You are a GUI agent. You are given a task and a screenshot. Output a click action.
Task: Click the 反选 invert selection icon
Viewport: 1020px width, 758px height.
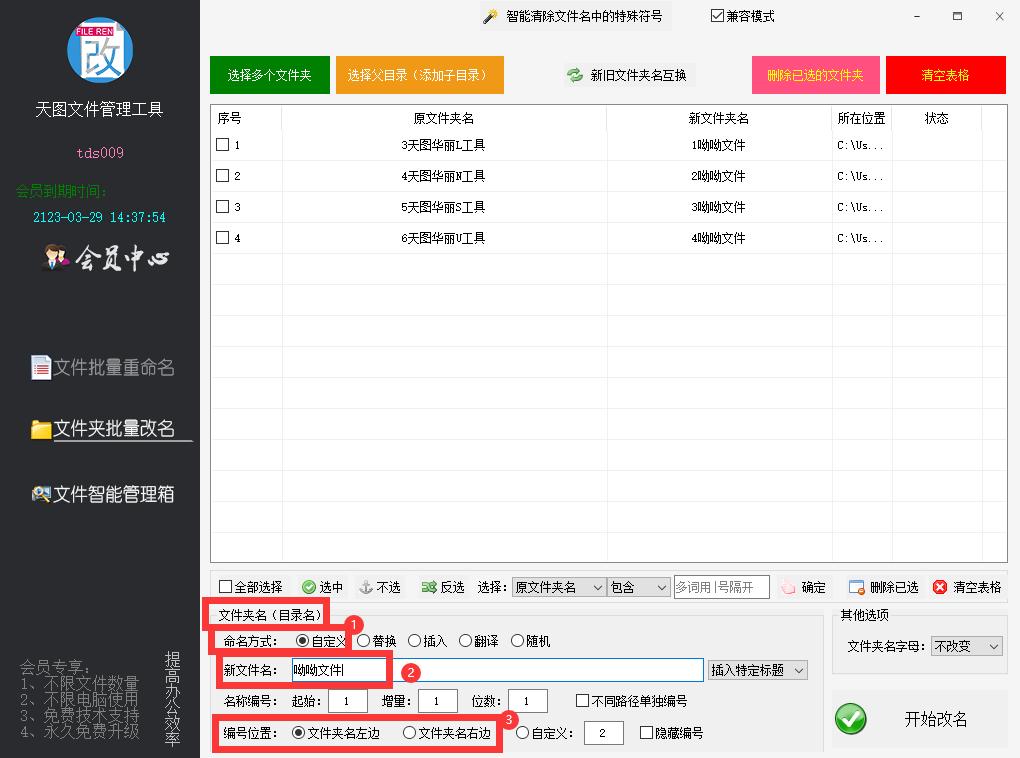[x=429, y=587]
